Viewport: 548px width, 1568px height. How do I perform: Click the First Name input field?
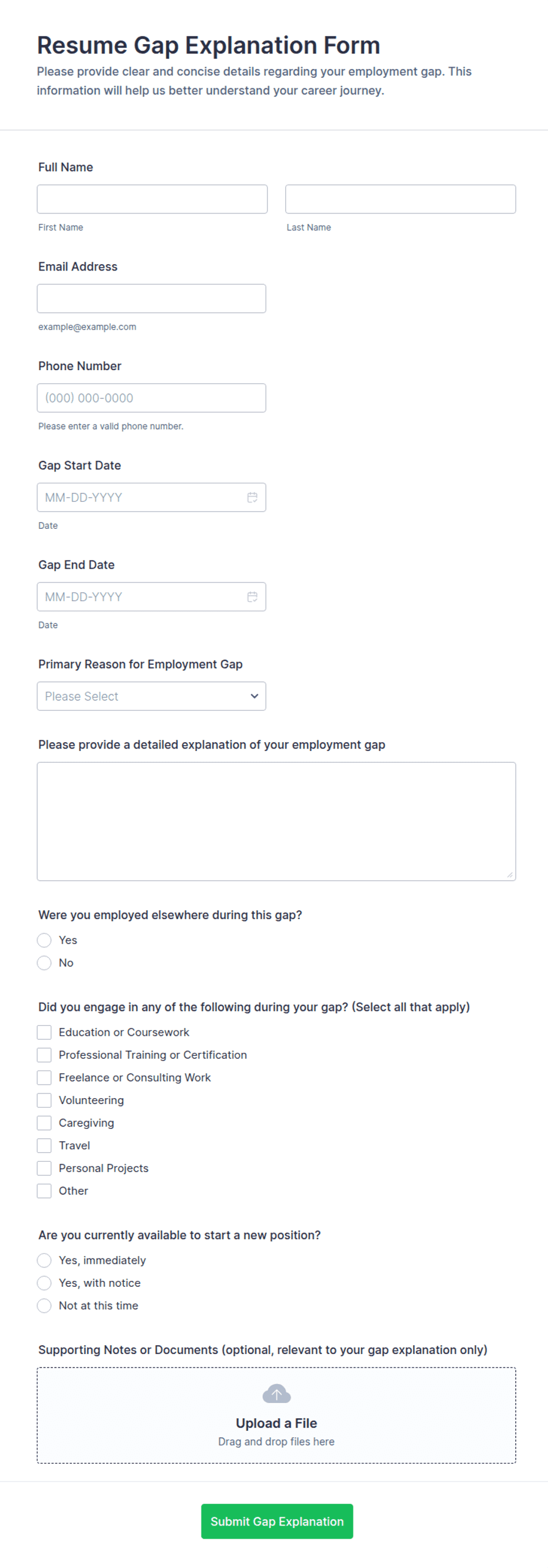click(152, 199)
